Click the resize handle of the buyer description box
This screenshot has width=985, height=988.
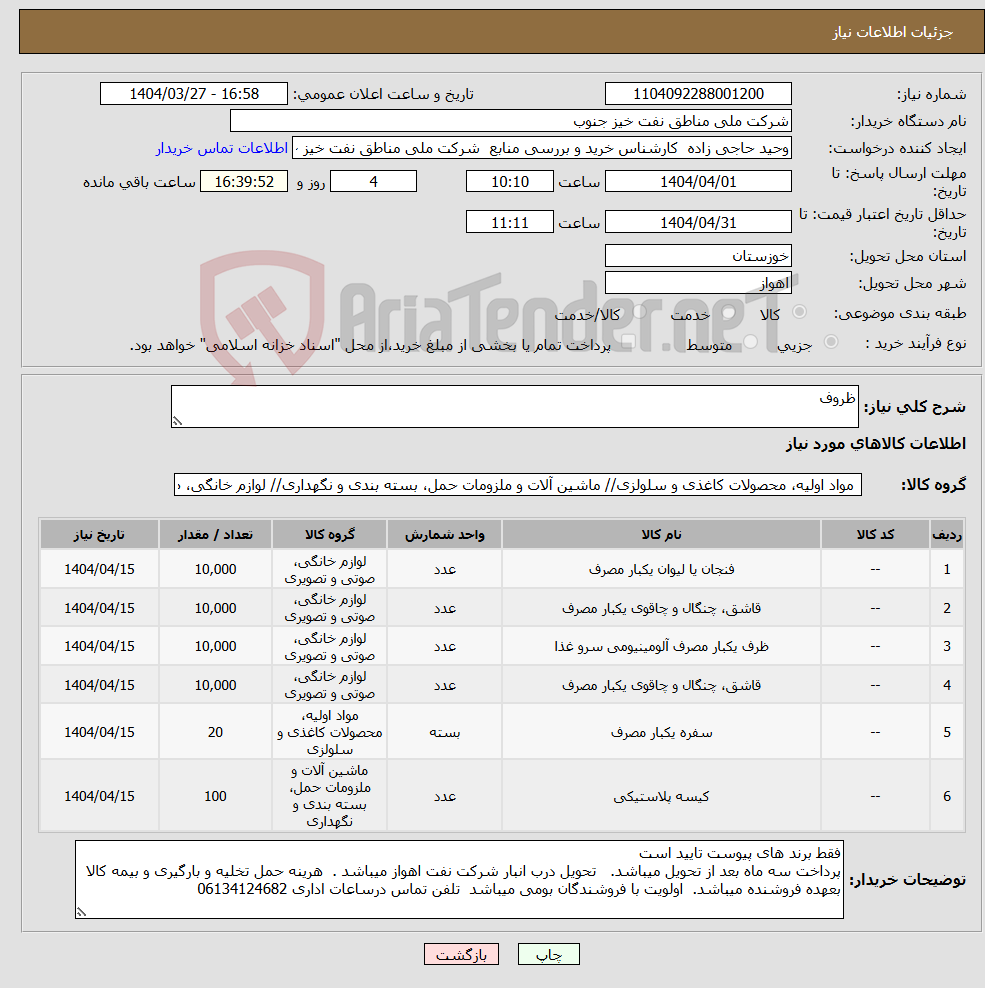tap(82, 913)
